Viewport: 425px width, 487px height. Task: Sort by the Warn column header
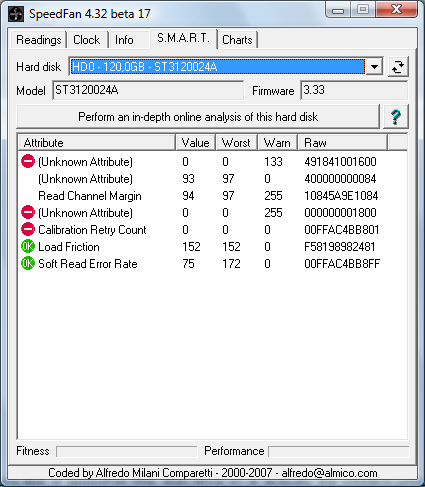[277, 143]
